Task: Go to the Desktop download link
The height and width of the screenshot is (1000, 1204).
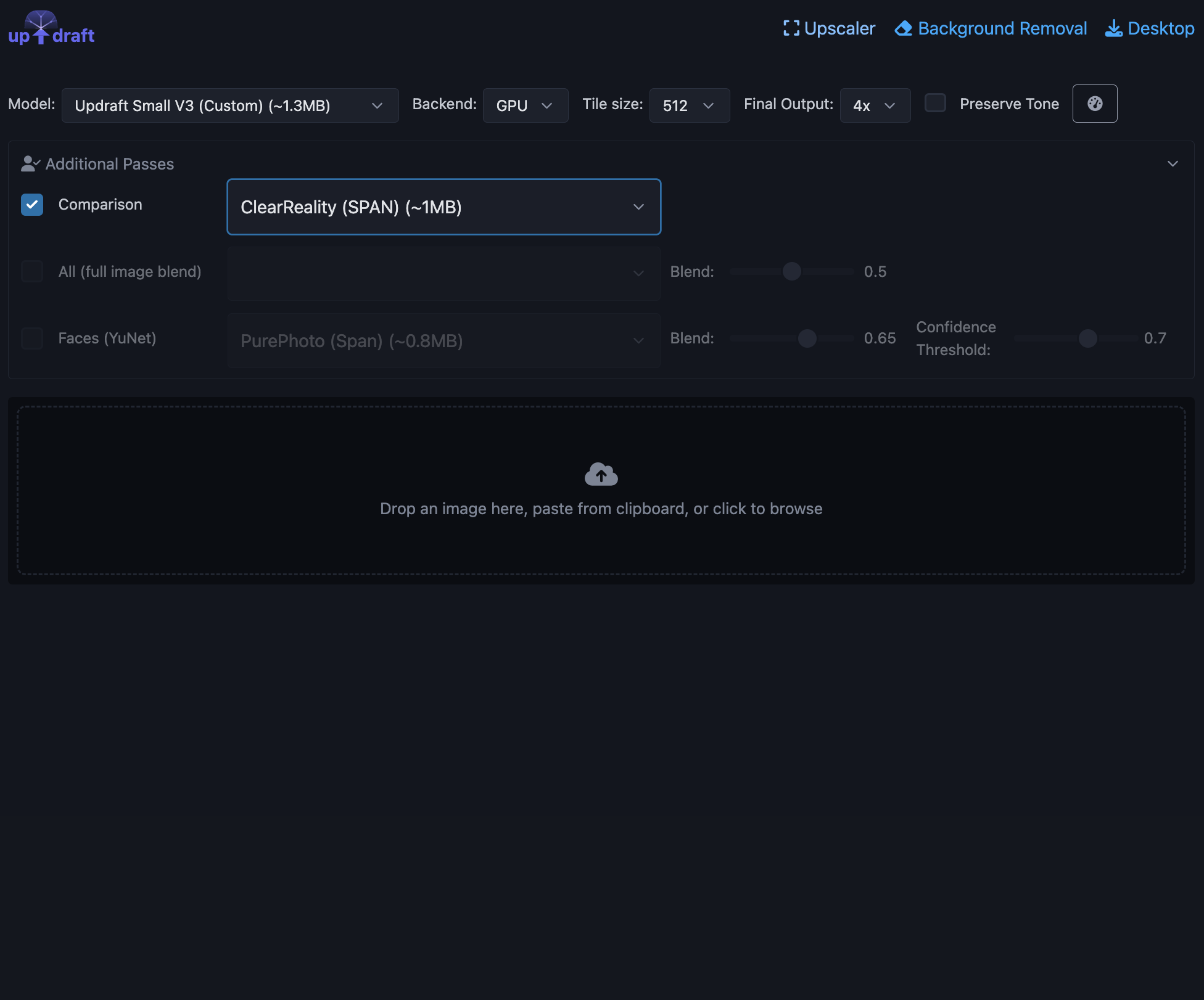Action: pyautogui.click(x=1150, y=28)
